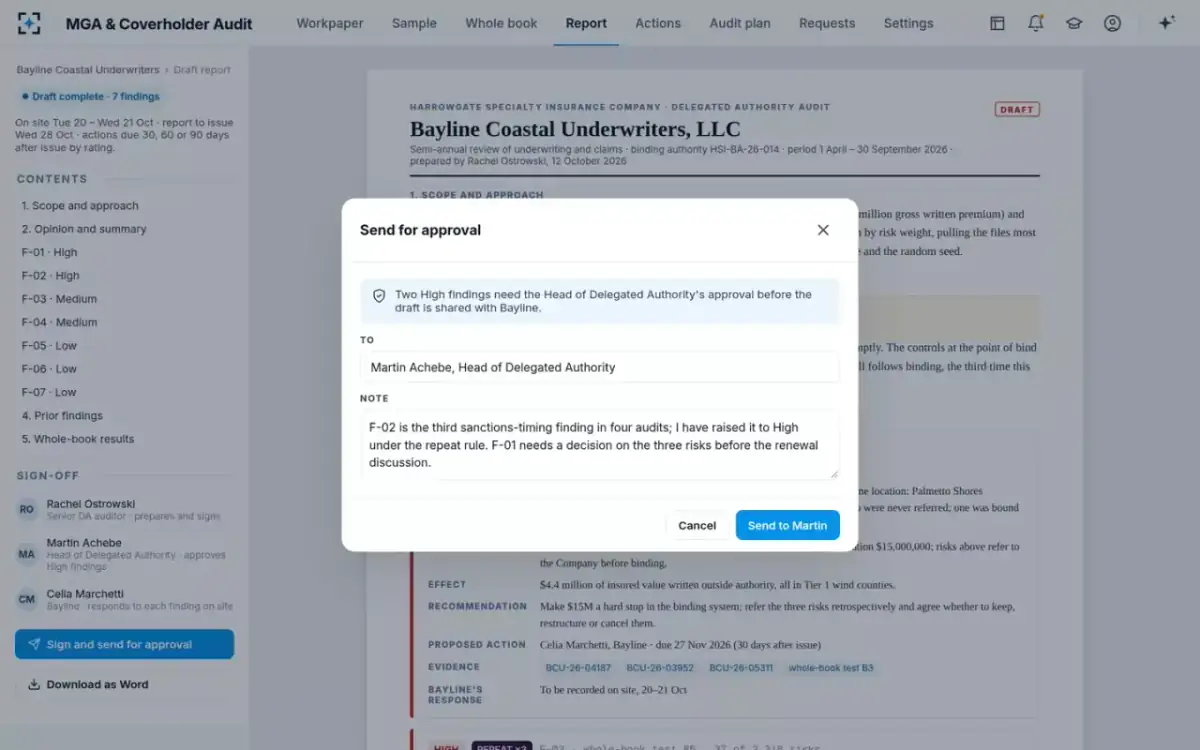Image resolution: width=1200 pixels, height=750 pixels.
Task: Click the Draft complete status badge
Action: (90, 96)
